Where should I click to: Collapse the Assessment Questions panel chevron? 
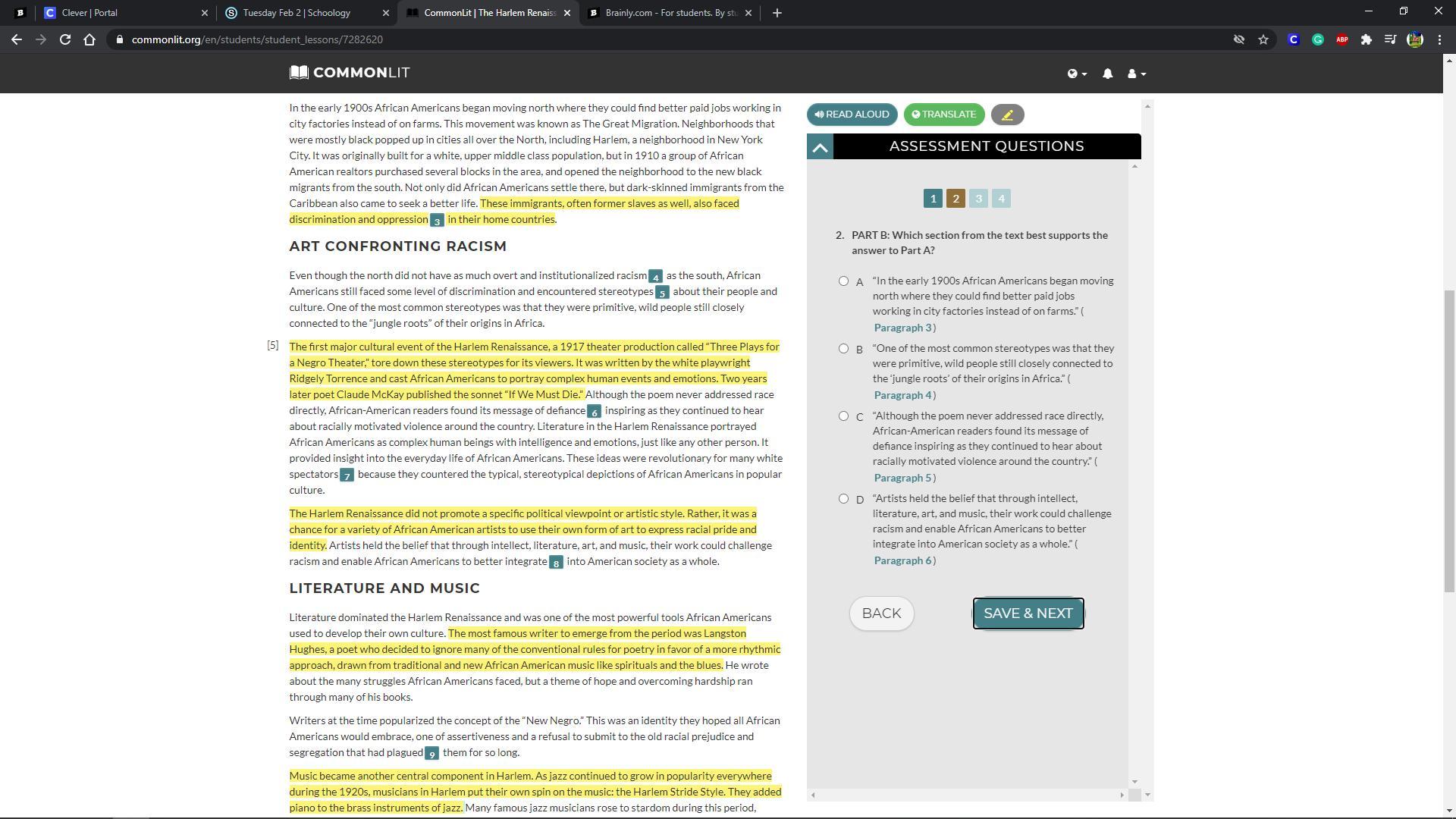pos(820,147)
